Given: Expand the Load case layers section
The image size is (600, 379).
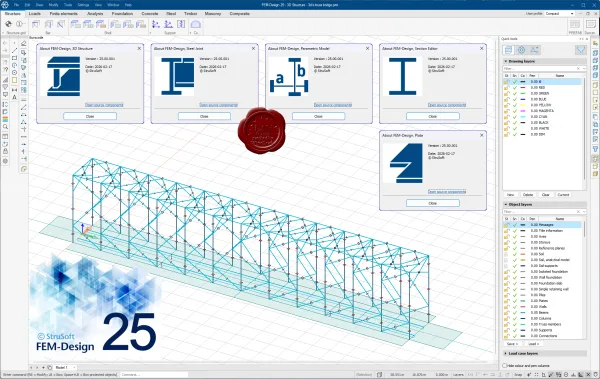Looking at the screenshot, I should point(505,353).
